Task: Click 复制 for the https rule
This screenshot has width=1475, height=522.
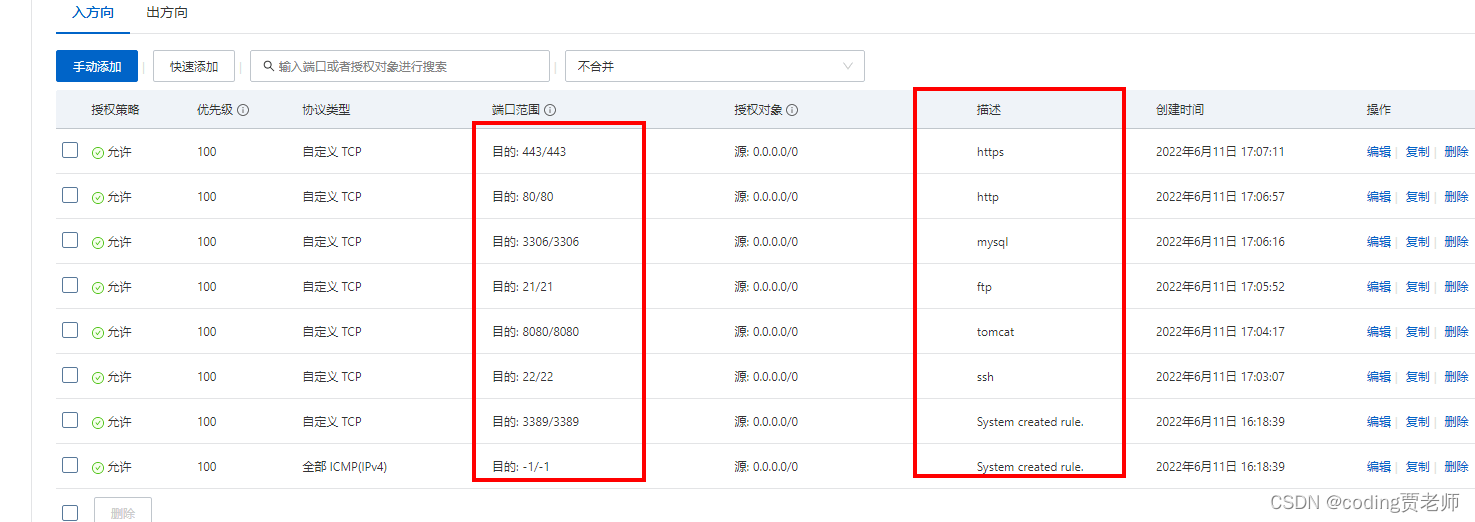Action: click(1418, 152)
